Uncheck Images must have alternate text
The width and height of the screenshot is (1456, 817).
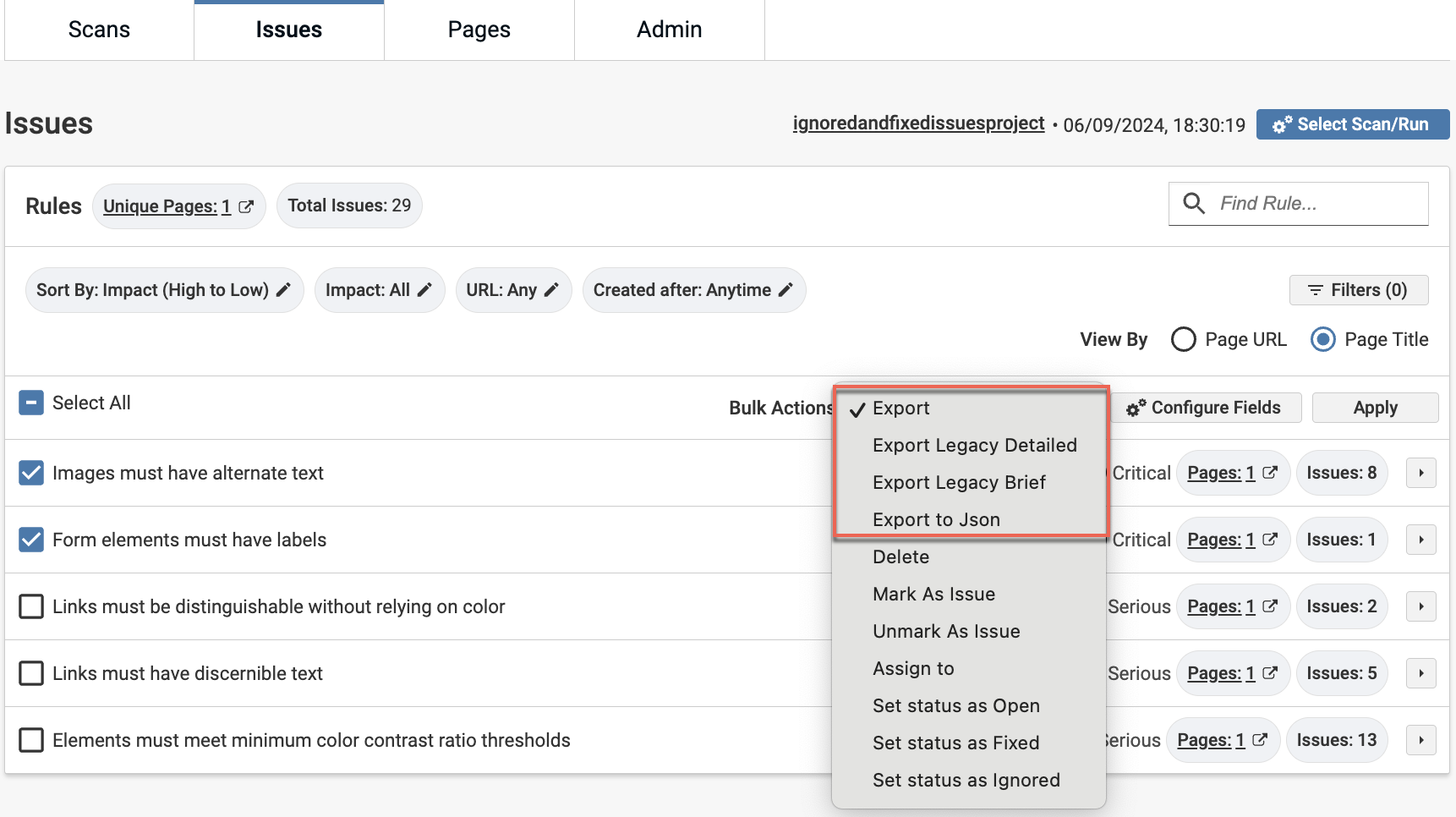(x=31, y=473)
